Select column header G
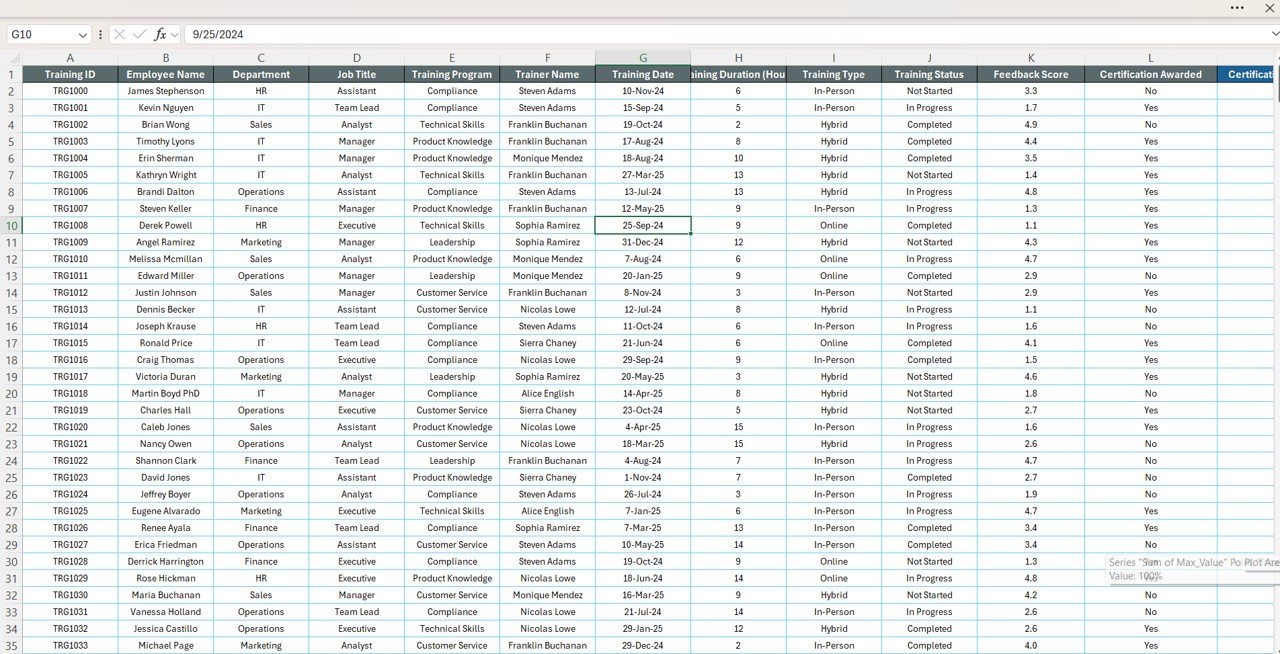This screenshot has width=1280, height=654. [643, 57]
